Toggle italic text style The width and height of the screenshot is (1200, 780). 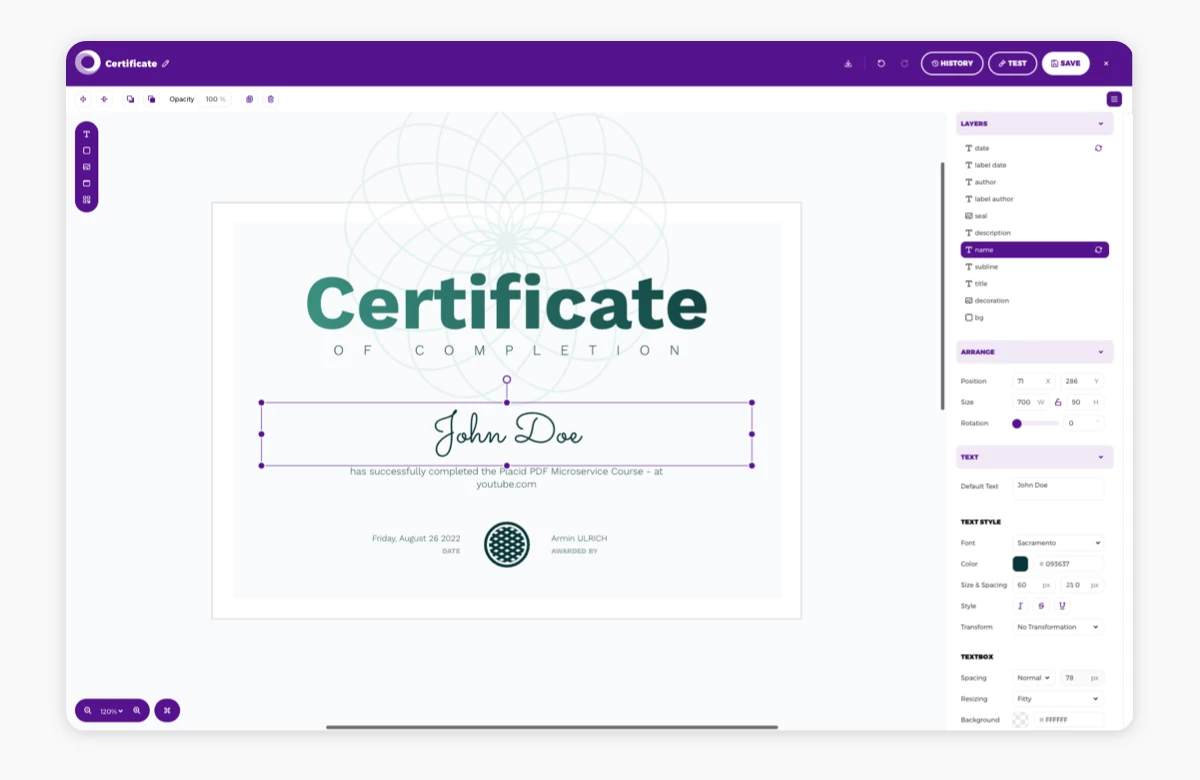pos(1021,606)
